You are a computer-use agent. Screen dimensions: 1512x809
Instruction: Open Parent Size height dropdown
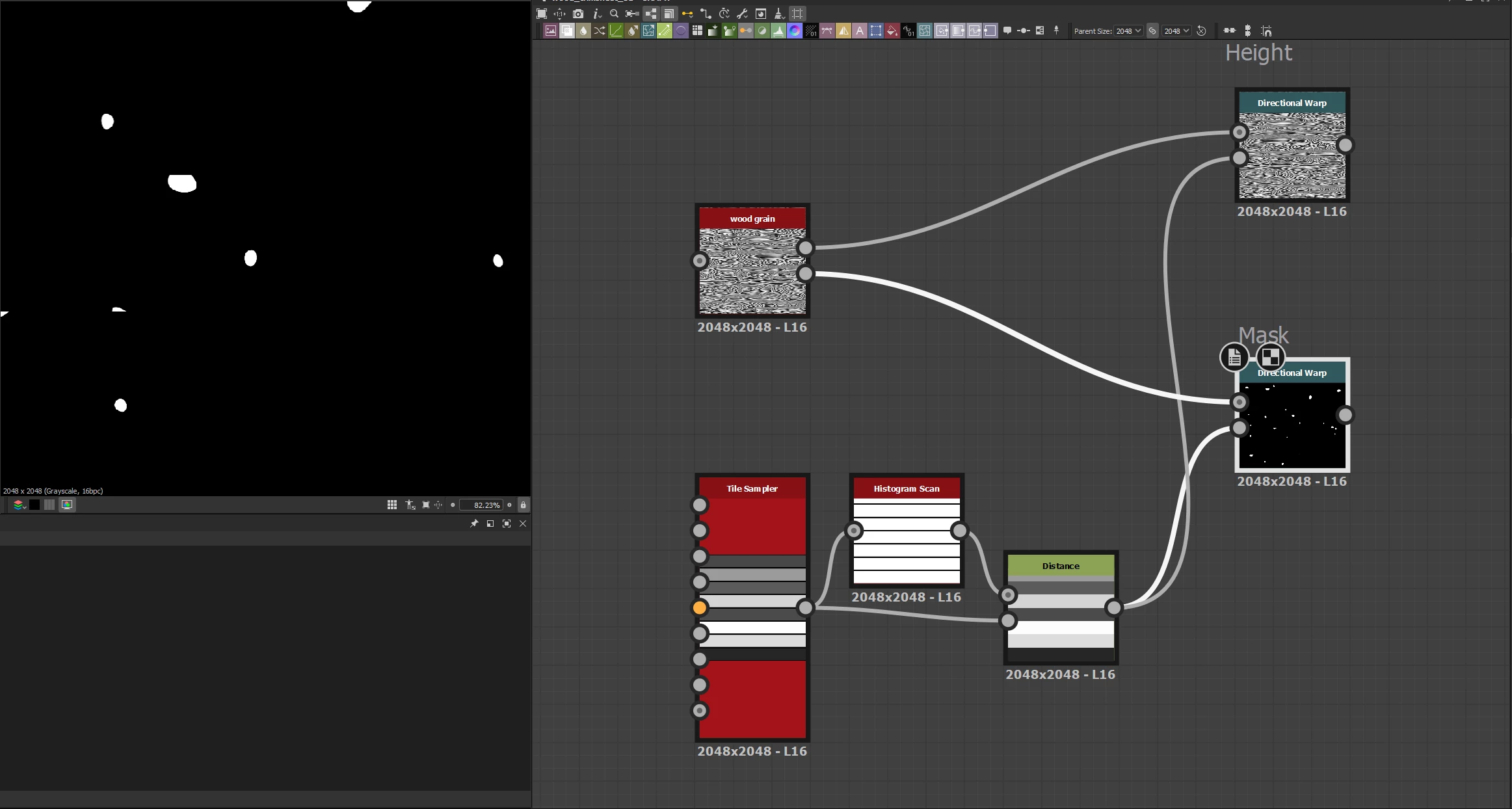[x=1176, y=31]
